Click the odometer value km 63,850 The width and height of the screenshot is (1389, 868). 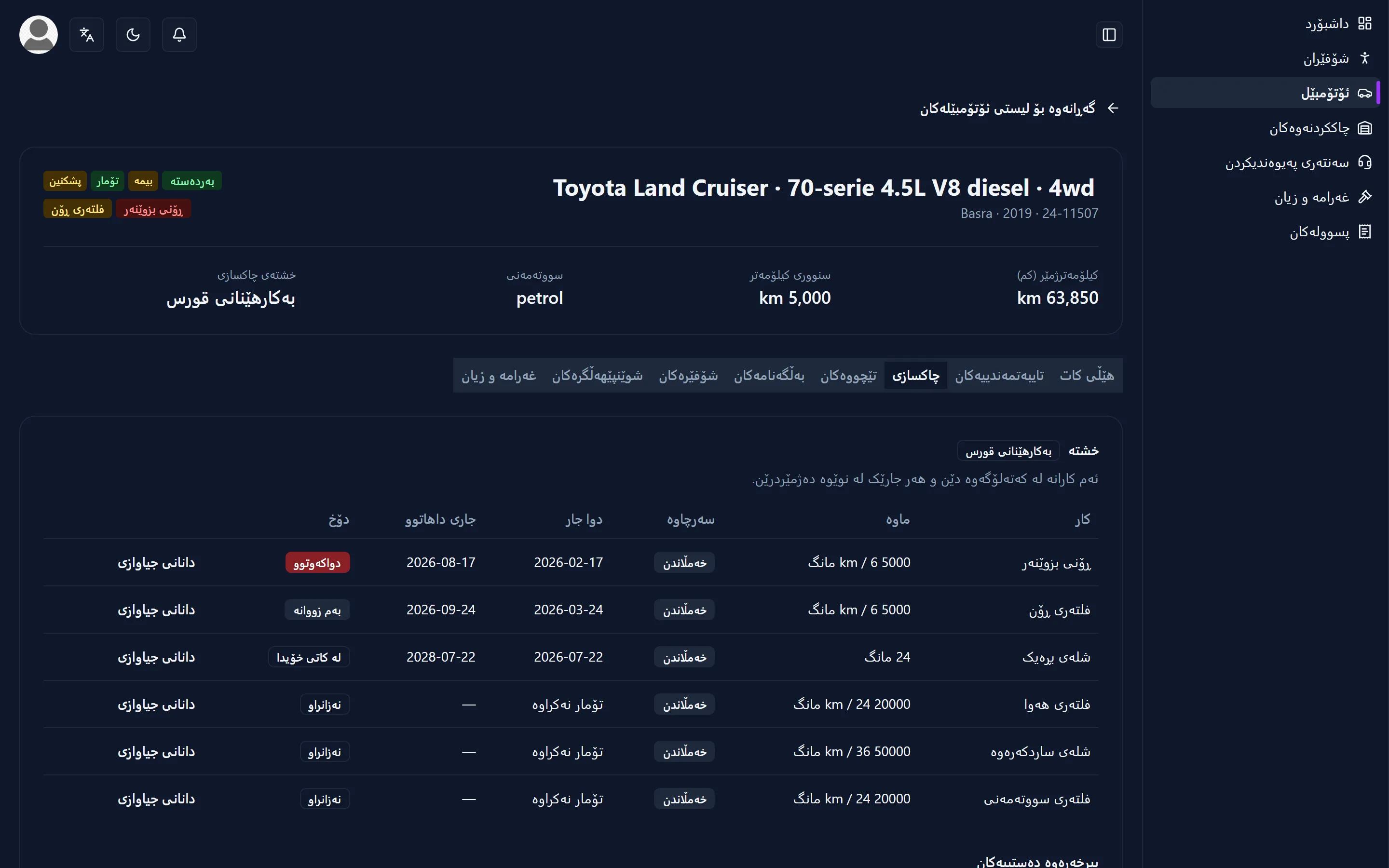click(1057, 298)
